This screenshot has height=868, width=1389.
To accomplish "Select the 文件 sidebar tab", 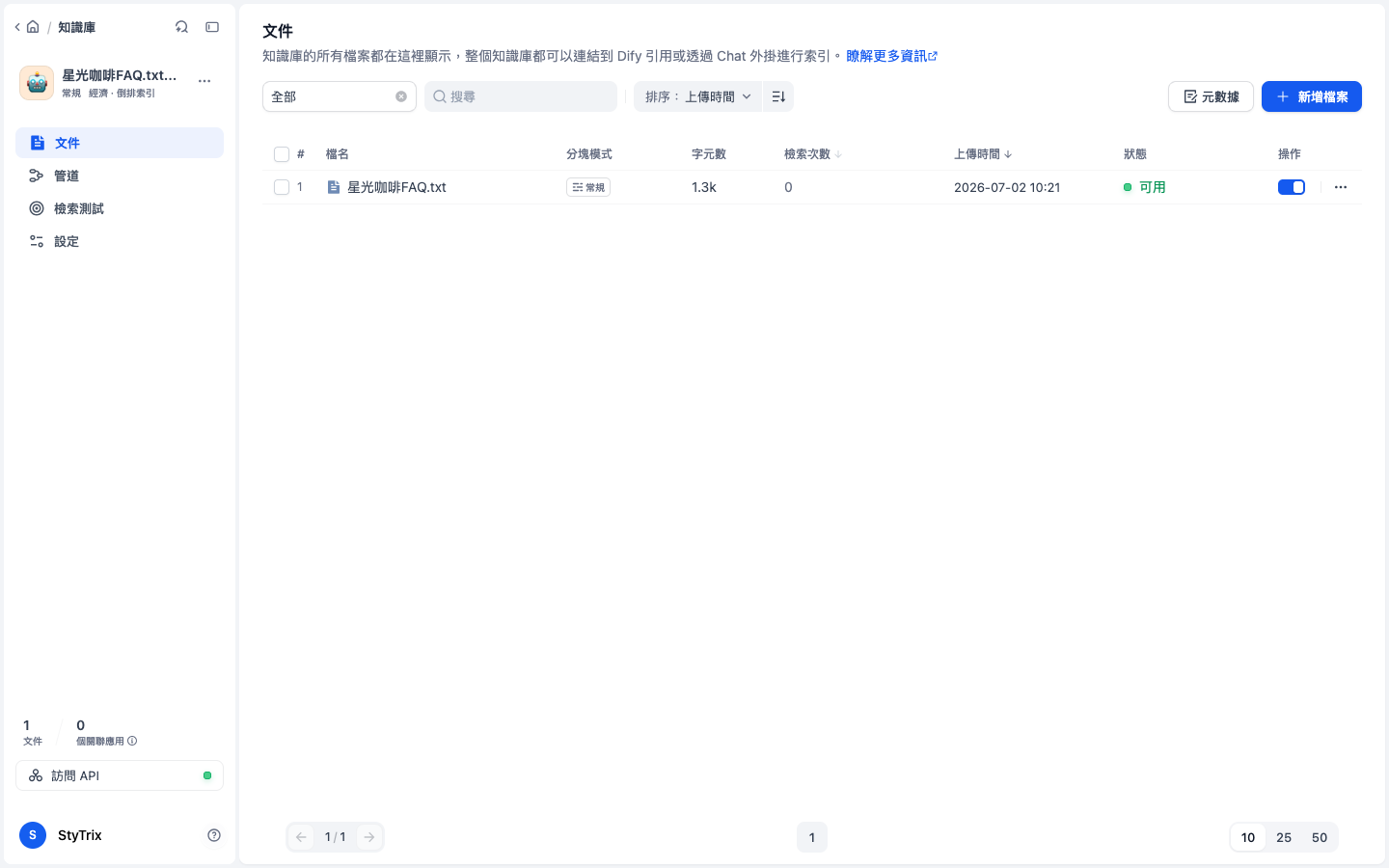I will 120,143.
